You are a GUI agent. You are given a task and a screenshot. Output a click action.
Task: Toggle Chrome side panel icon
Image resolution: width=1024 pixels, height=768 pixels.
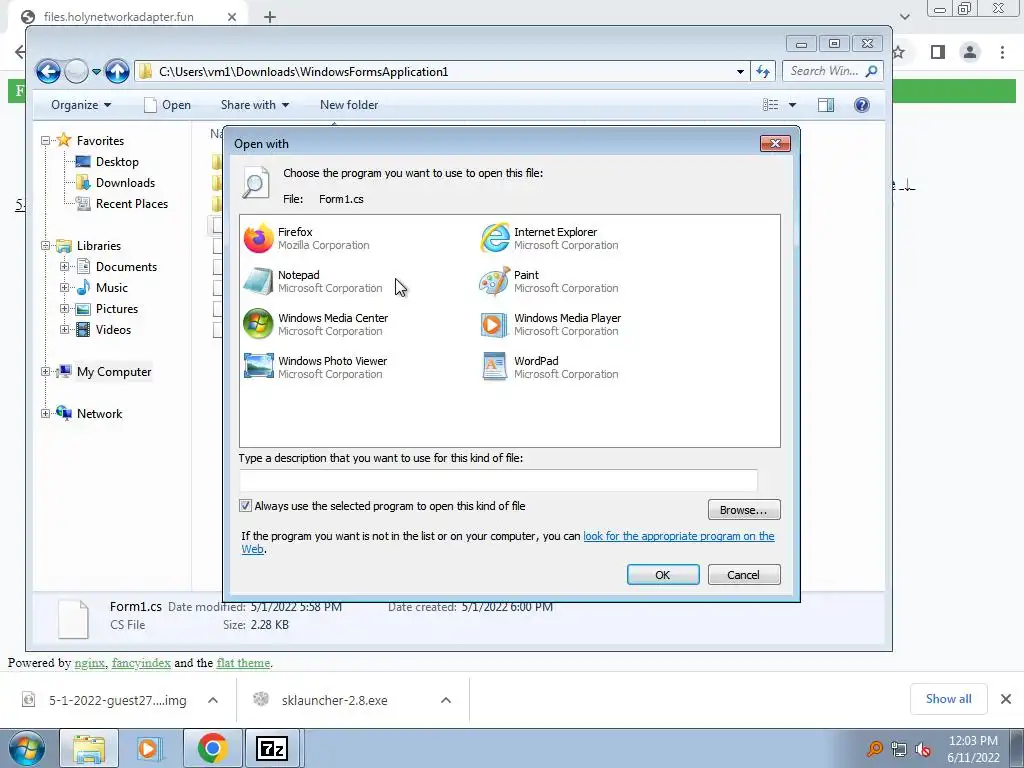938,52
